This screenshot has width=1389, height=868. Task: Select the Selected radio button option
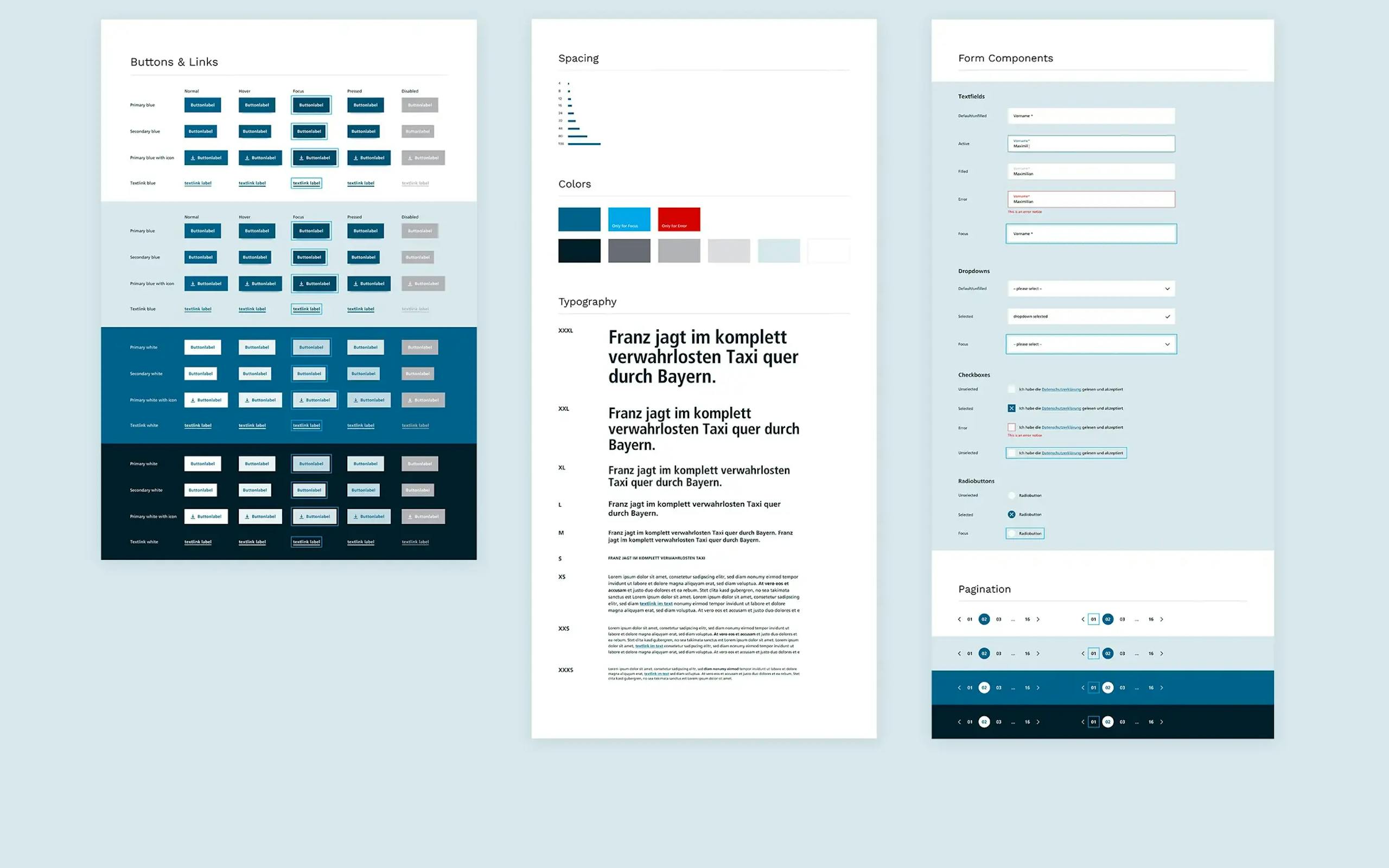tap(1011, 514)
